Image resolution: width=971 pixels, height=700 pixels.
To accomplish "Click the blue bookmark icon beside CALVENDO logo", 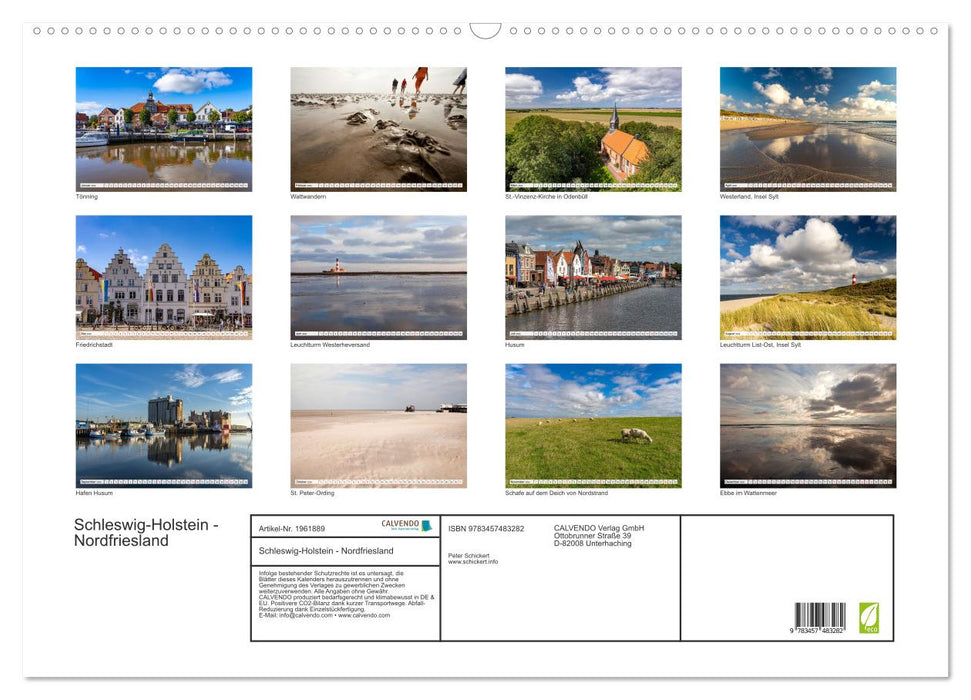I will 427,524.
